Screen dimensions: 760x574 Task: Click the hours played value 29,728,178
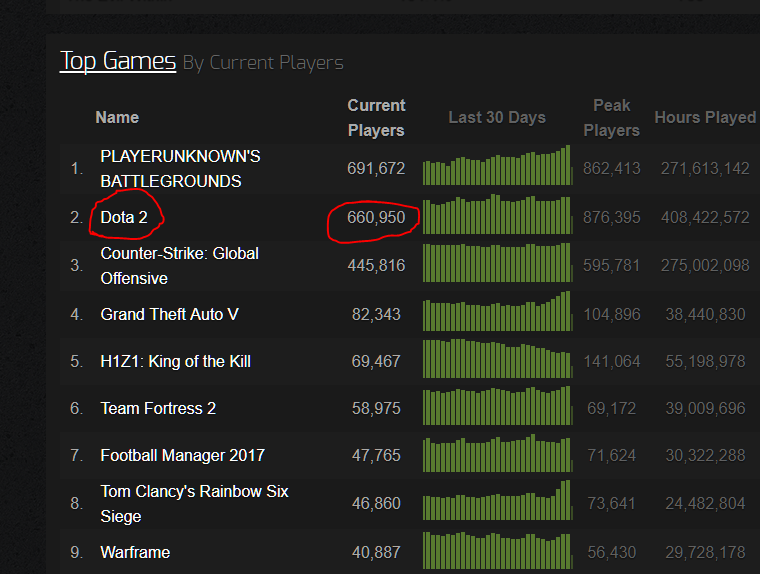point(705,552)
